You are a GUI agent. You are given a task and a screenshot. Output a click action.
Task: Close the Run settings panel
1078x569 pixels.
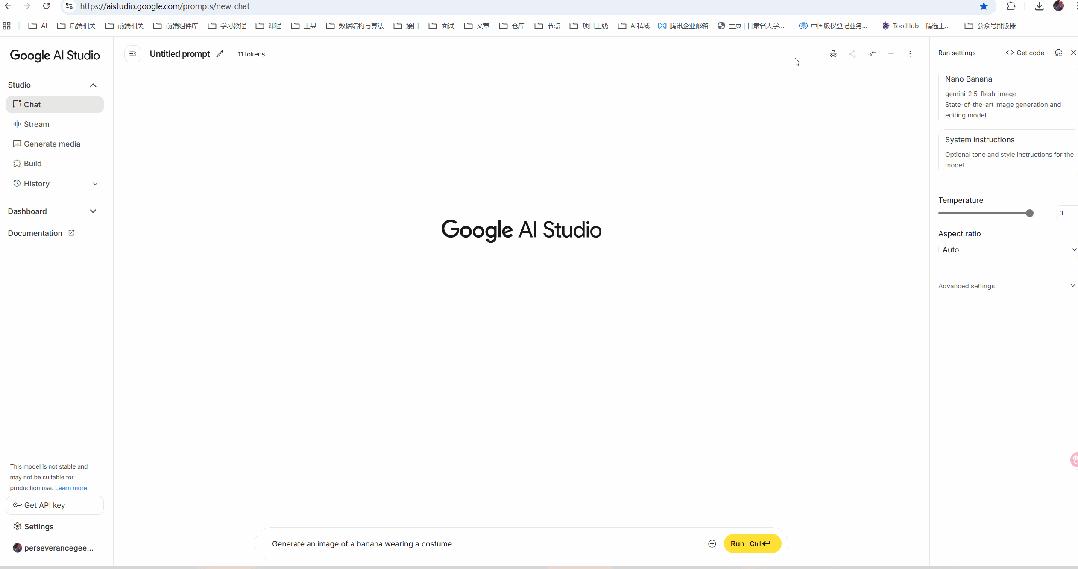[x=1073, y=53]
